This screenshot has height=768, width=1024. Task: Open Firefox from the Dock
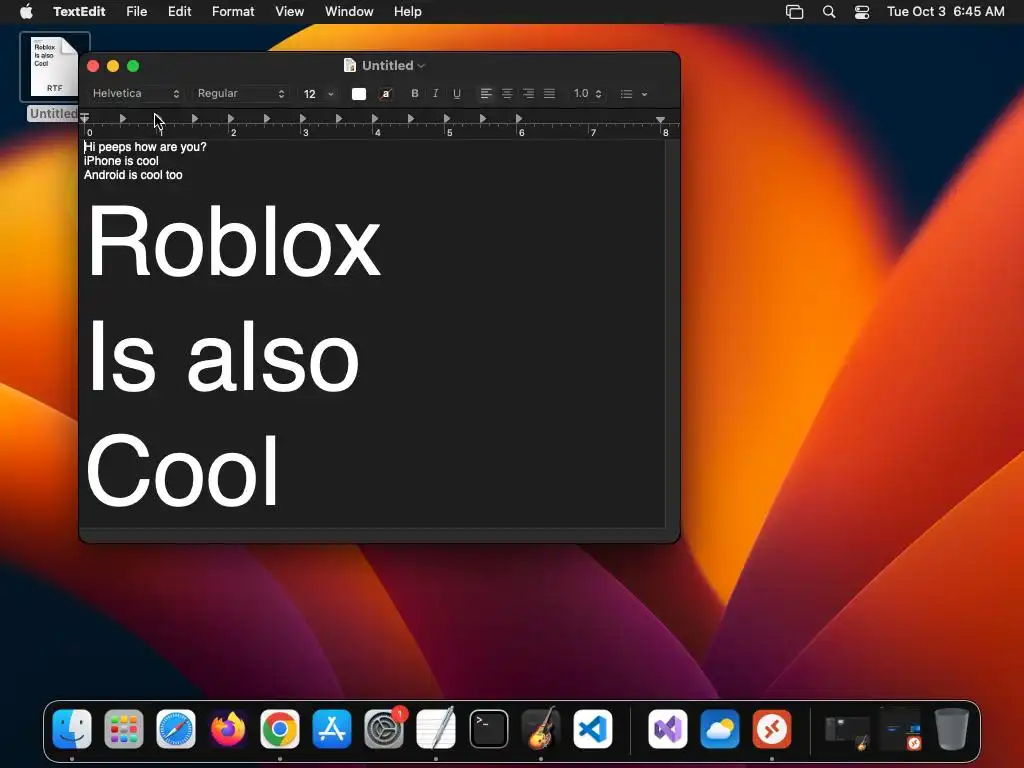click(228, 729)
